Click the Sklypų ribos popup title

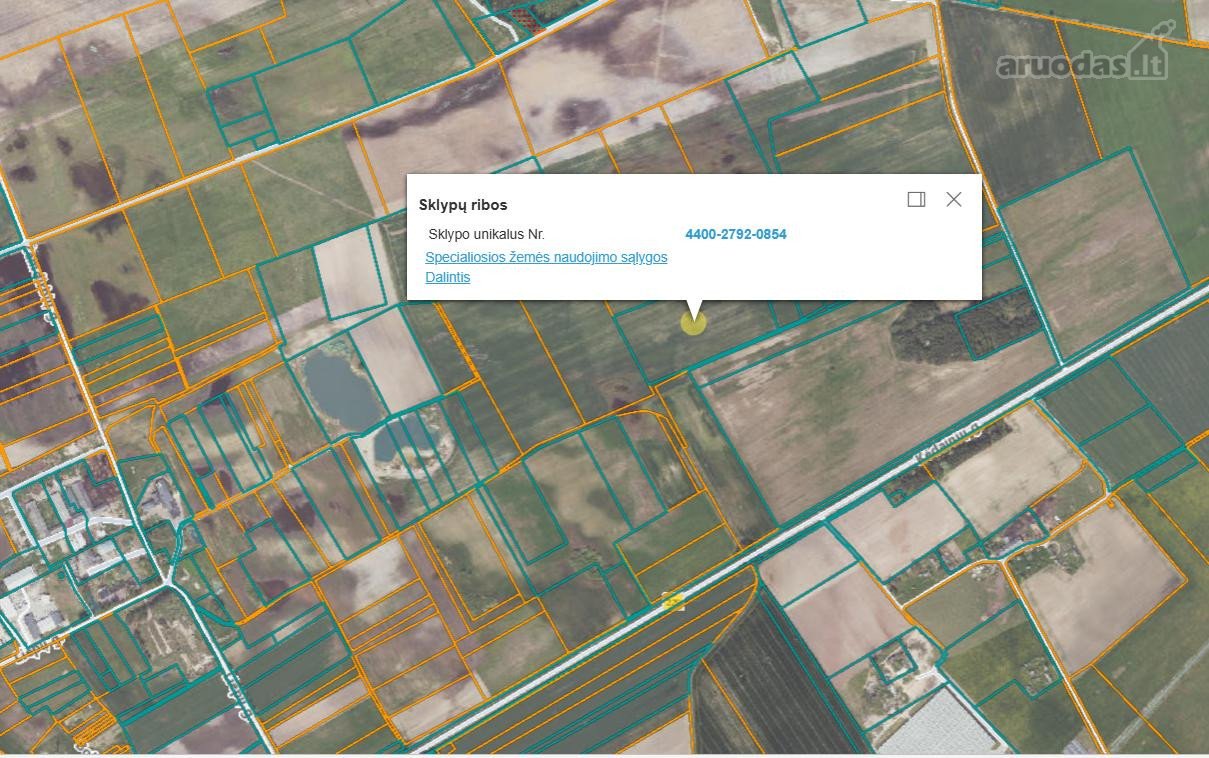pyautogui.click(x=463, y=205)
